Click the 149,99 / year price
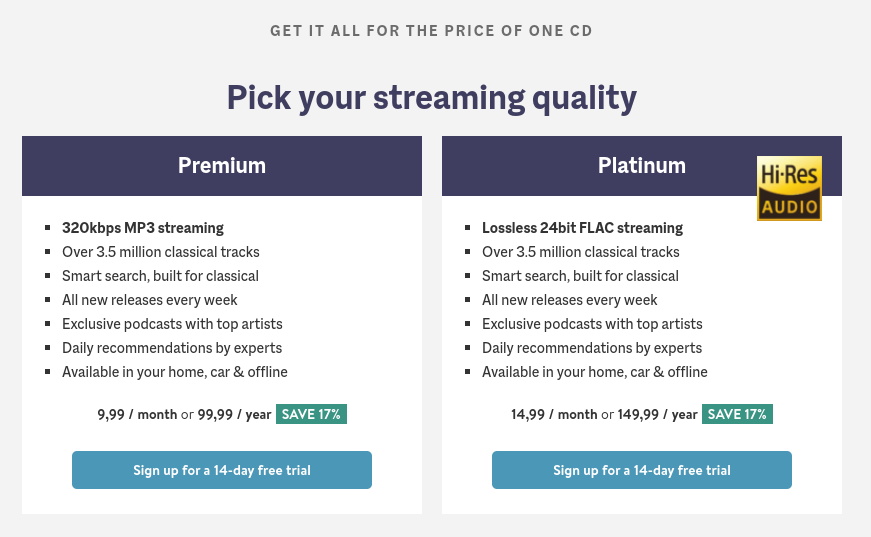Viewport: 871px width, 537px height. [657, 415]
